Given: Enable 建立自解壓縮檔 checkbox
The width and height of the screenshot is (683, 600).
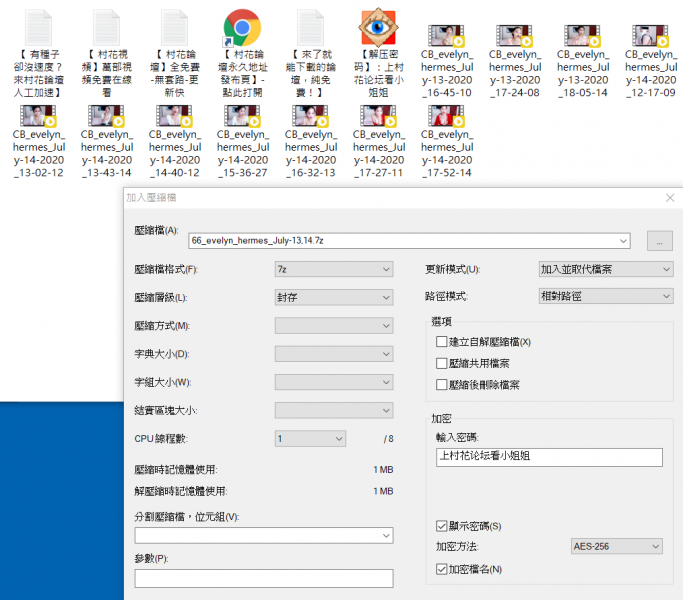Looking at the screenshot, I should 442,342.
